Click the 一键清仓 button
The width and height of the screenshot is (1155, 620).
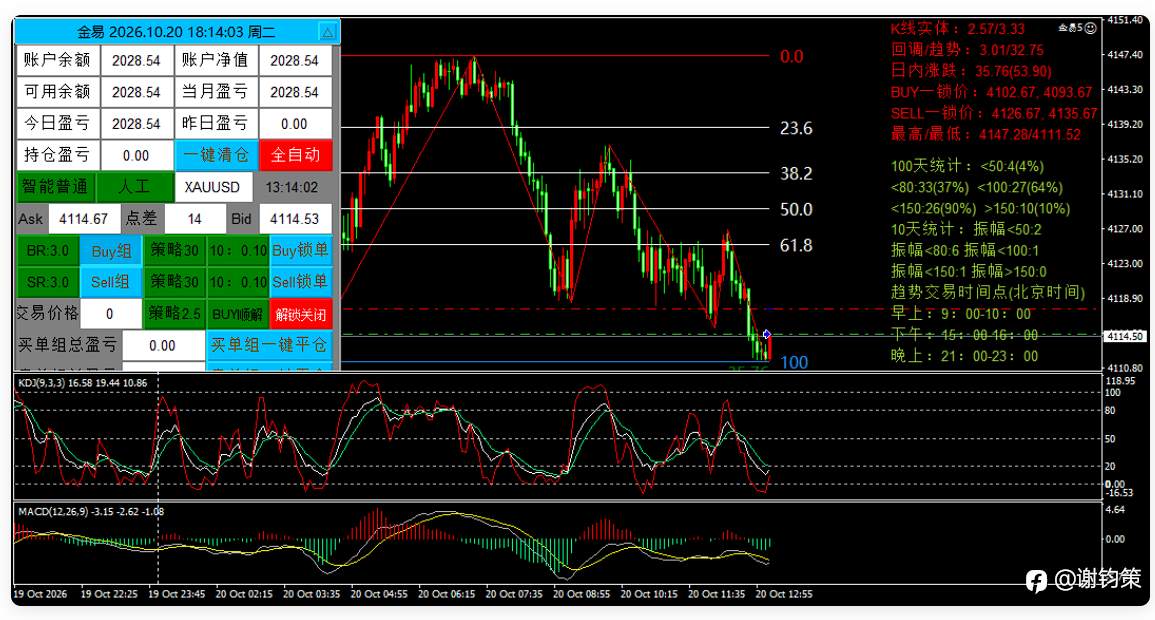[x=216, y=155]
